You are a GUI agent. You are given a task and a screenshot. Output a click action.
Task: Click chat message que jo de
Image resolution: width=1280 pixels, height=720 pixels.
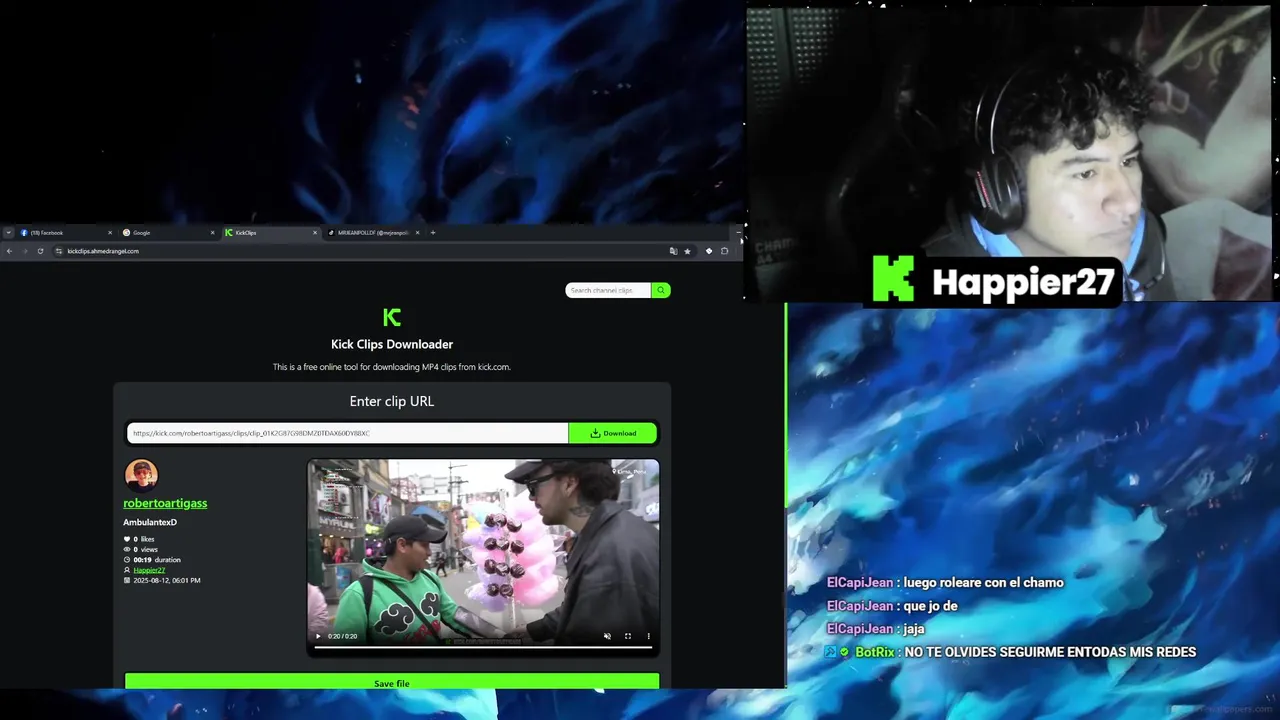[930, 606]
